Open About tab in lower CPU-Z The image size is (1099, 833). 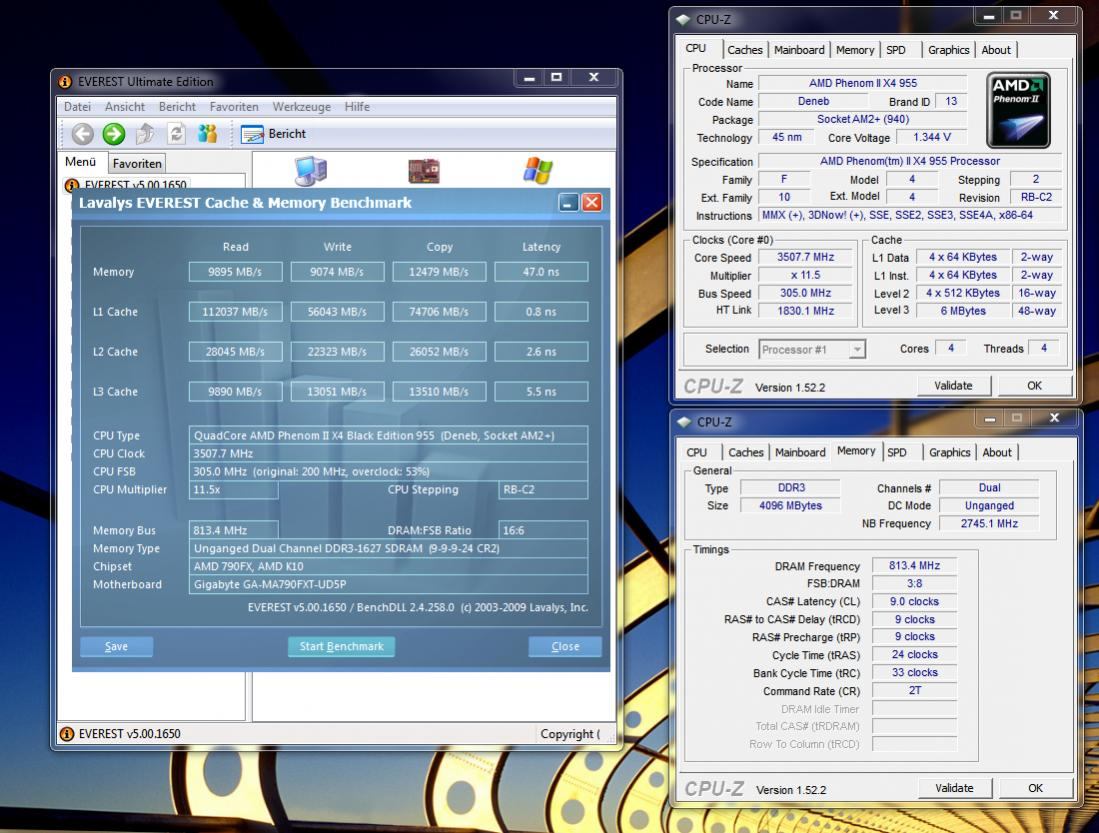pos(997,452)
